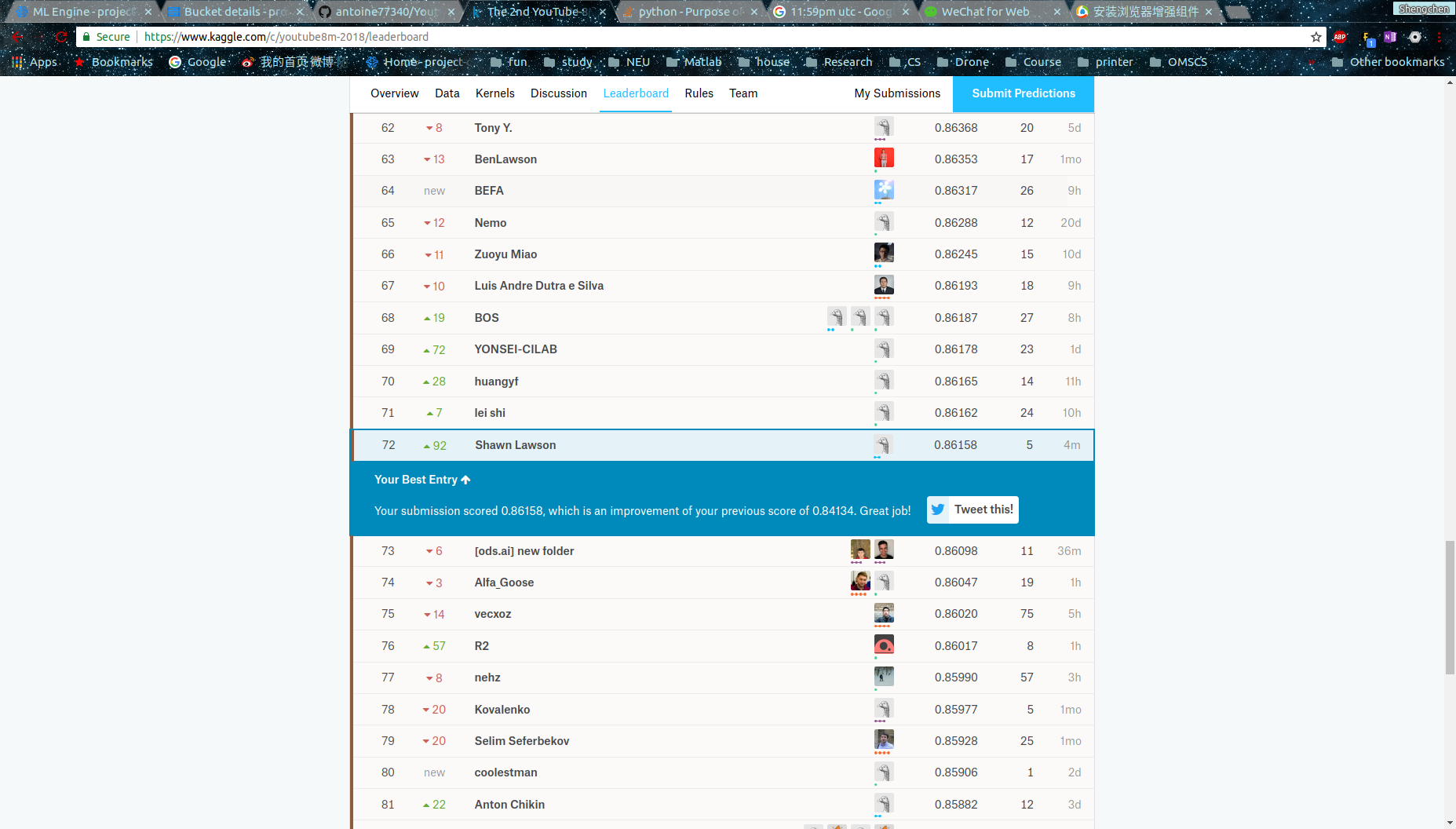Click the Submit Predictions button

1024,93
